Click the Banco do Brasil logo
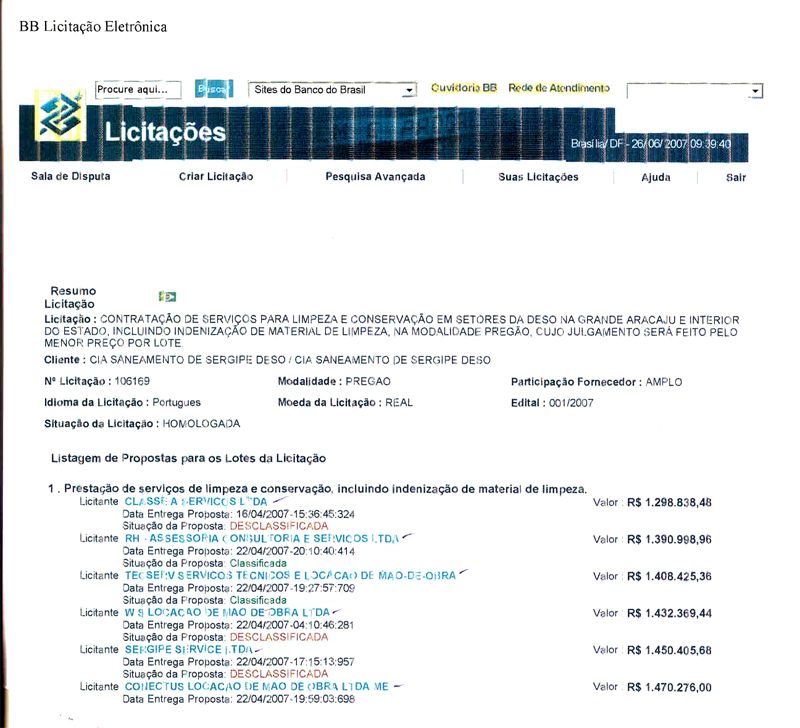 tap(60, 116)
